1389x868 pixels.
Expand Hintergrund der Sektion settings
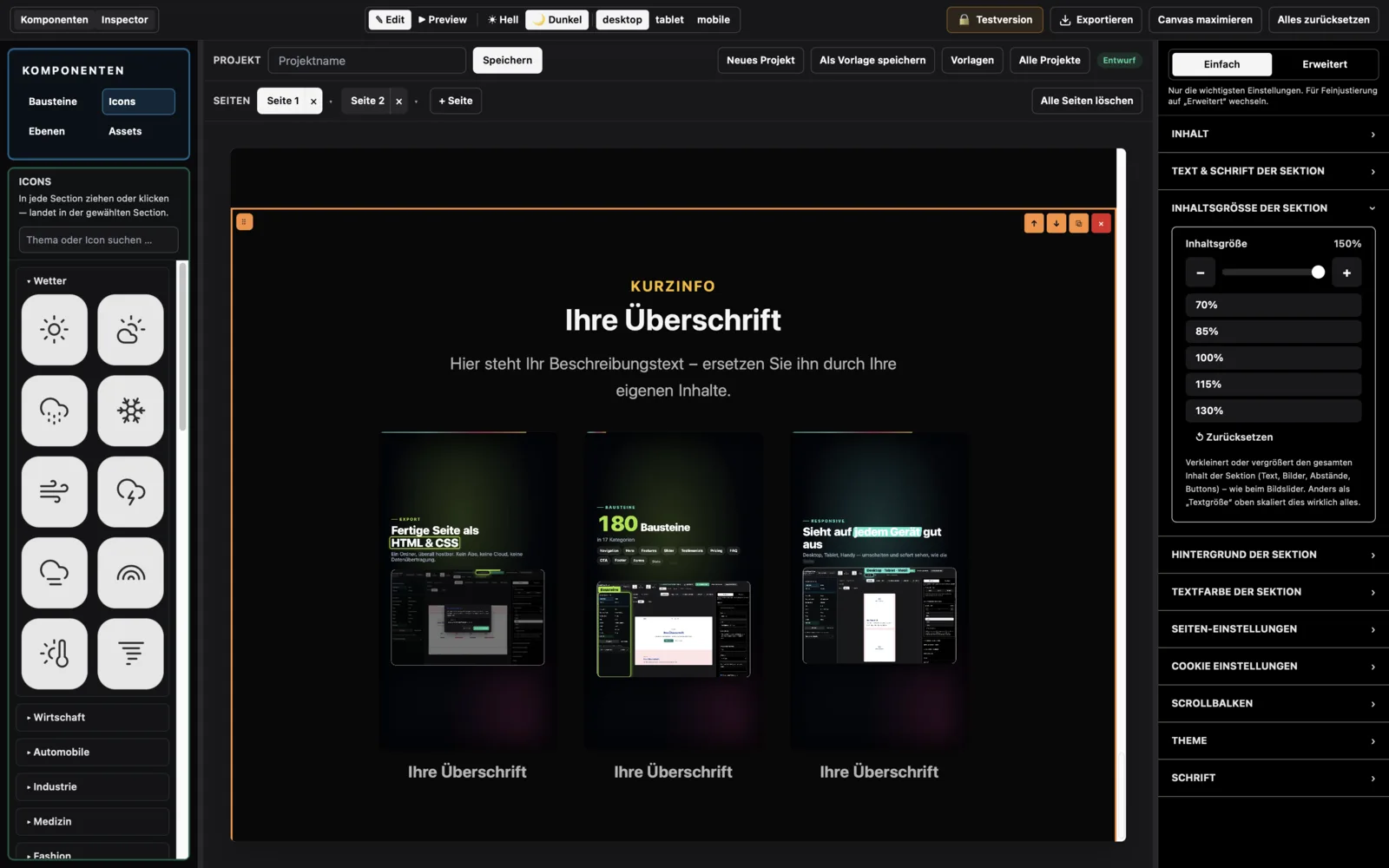pos(1274,555)
